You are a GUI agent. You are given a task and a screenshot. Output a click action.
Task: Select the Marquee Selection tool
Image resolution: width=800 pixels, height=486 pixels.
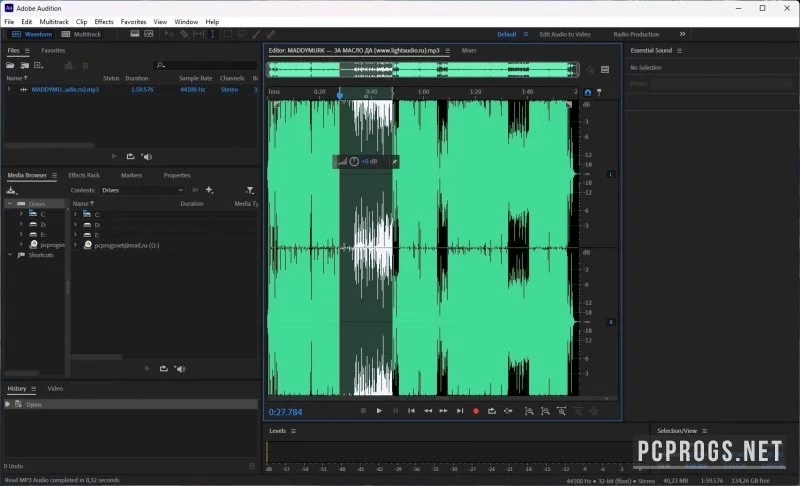(228, 34)
